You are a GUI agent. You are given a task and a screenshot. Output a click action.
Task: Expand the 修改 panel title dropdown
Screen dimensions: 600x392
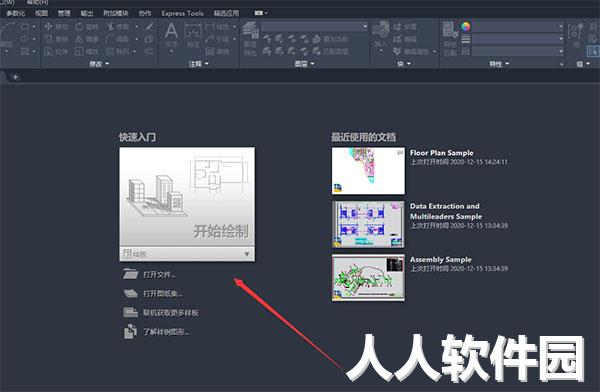coord(99,64)
